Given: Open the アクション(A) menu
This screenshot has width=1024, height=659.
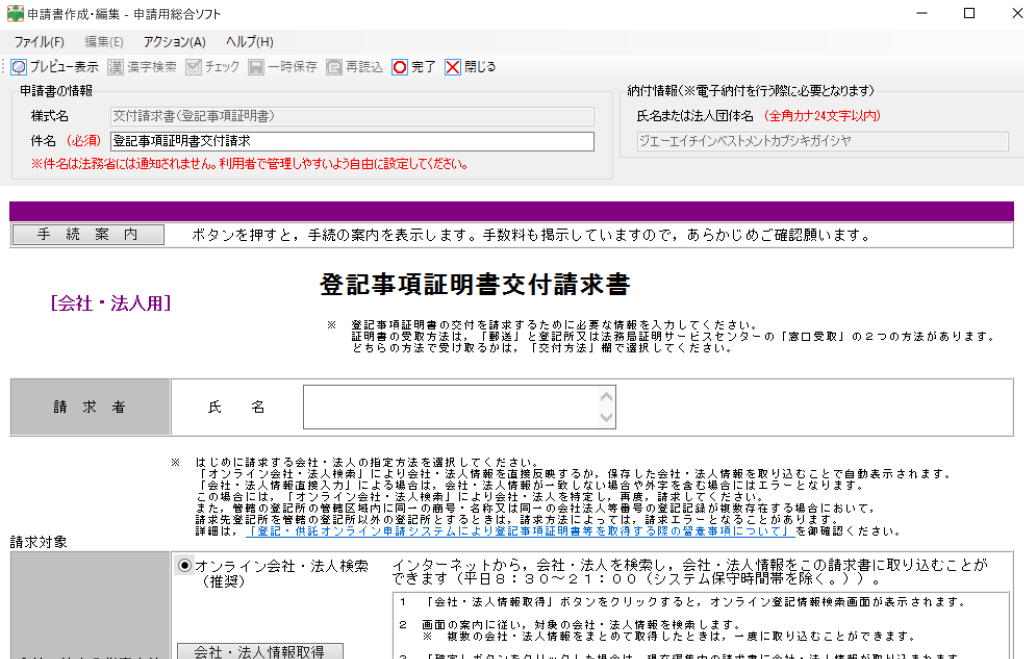Looking at the screenshot, I should click(x=174, y=42).
